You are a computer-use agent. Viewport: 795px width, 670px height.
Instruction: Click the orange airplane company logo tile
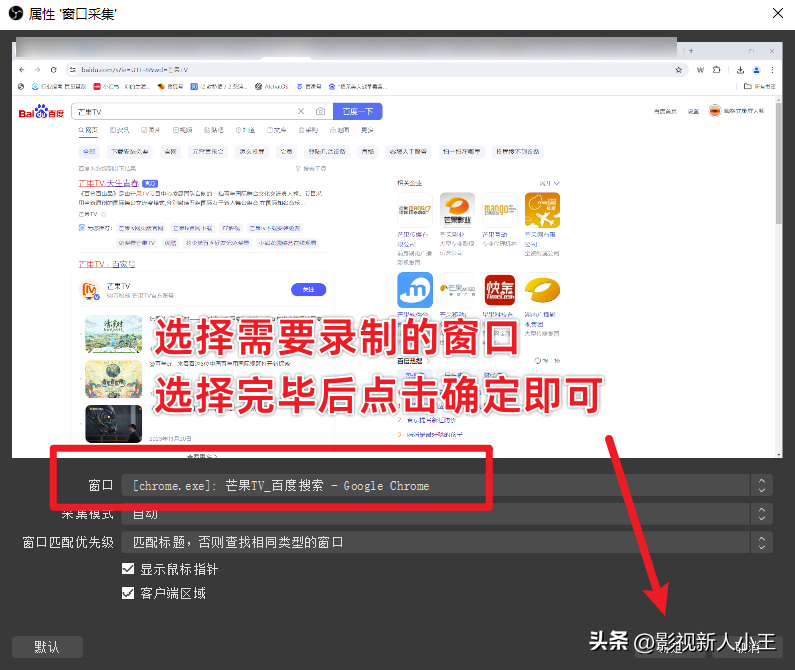543,210
